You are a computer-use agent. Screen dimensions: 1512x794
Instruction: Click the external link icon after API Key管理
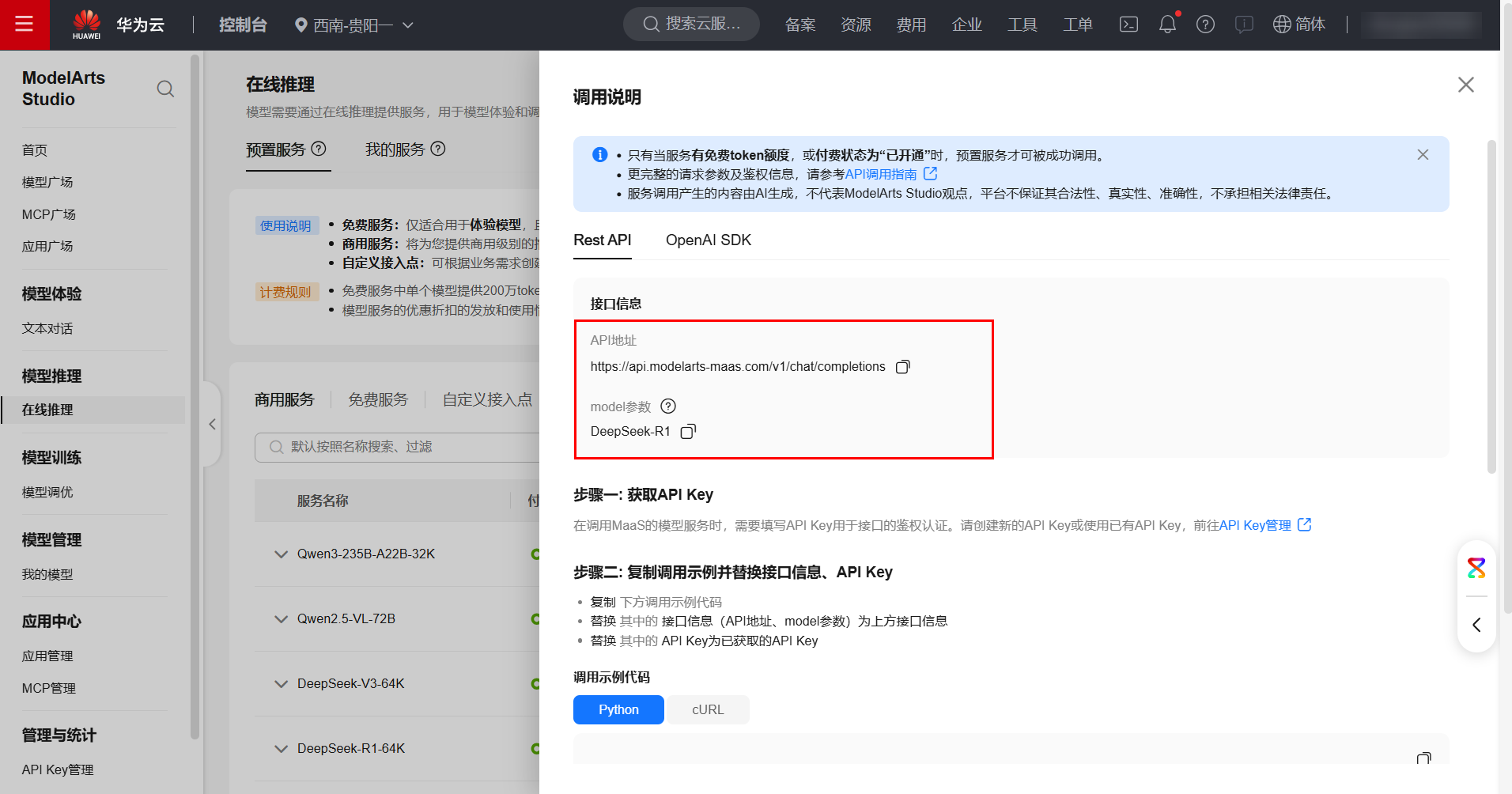[x=1305, y=524]
